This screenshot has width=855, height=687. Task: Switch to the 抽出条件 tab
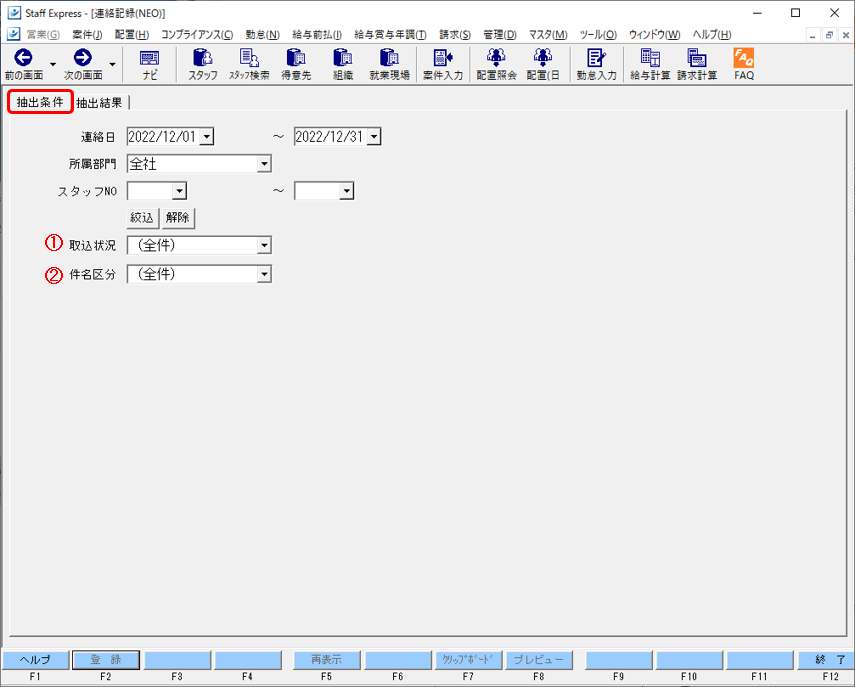tap(40, 102)
